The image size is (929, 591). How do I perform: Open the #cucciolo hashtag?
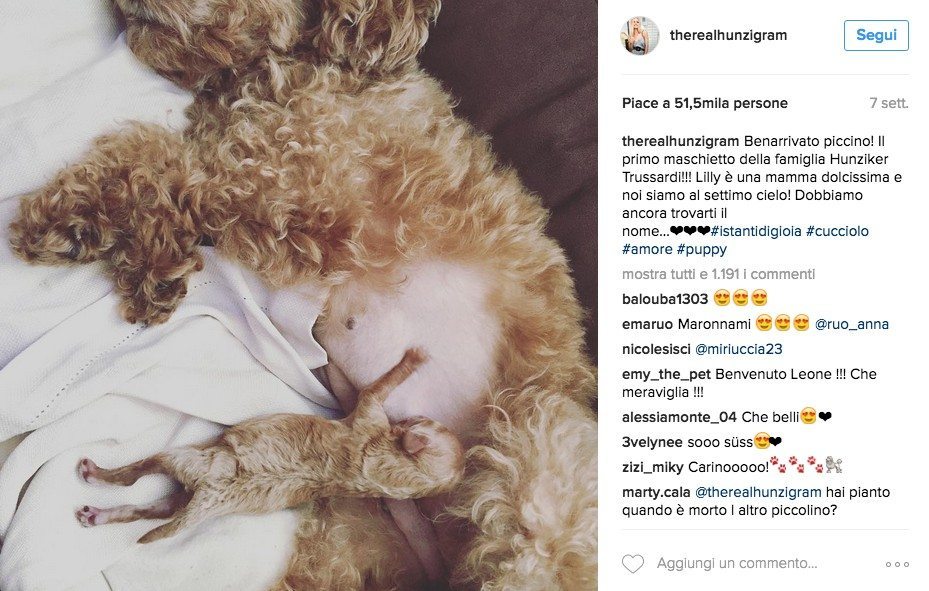click(x=837, y=232)
